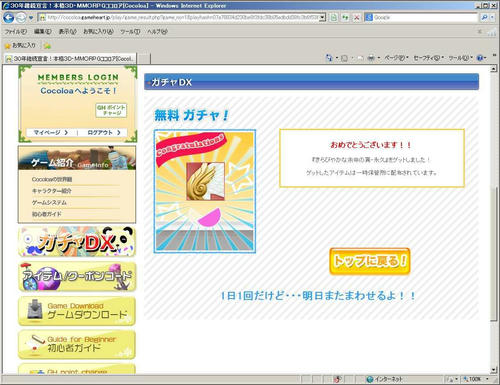Open the ページ(P) command bar dropdown
The image size is (500, 385).
(396, 58)
